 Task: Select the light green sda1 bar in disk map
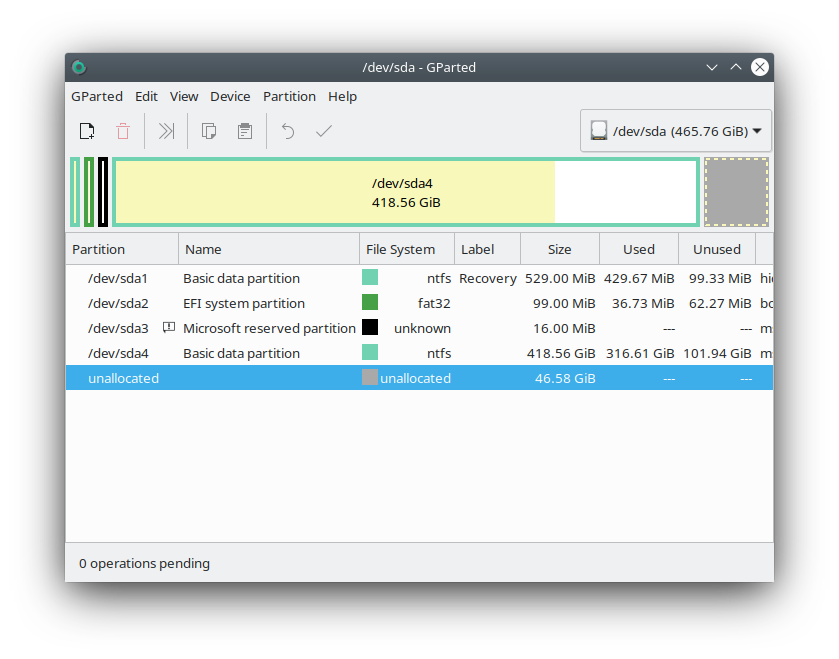coord(75,192)
